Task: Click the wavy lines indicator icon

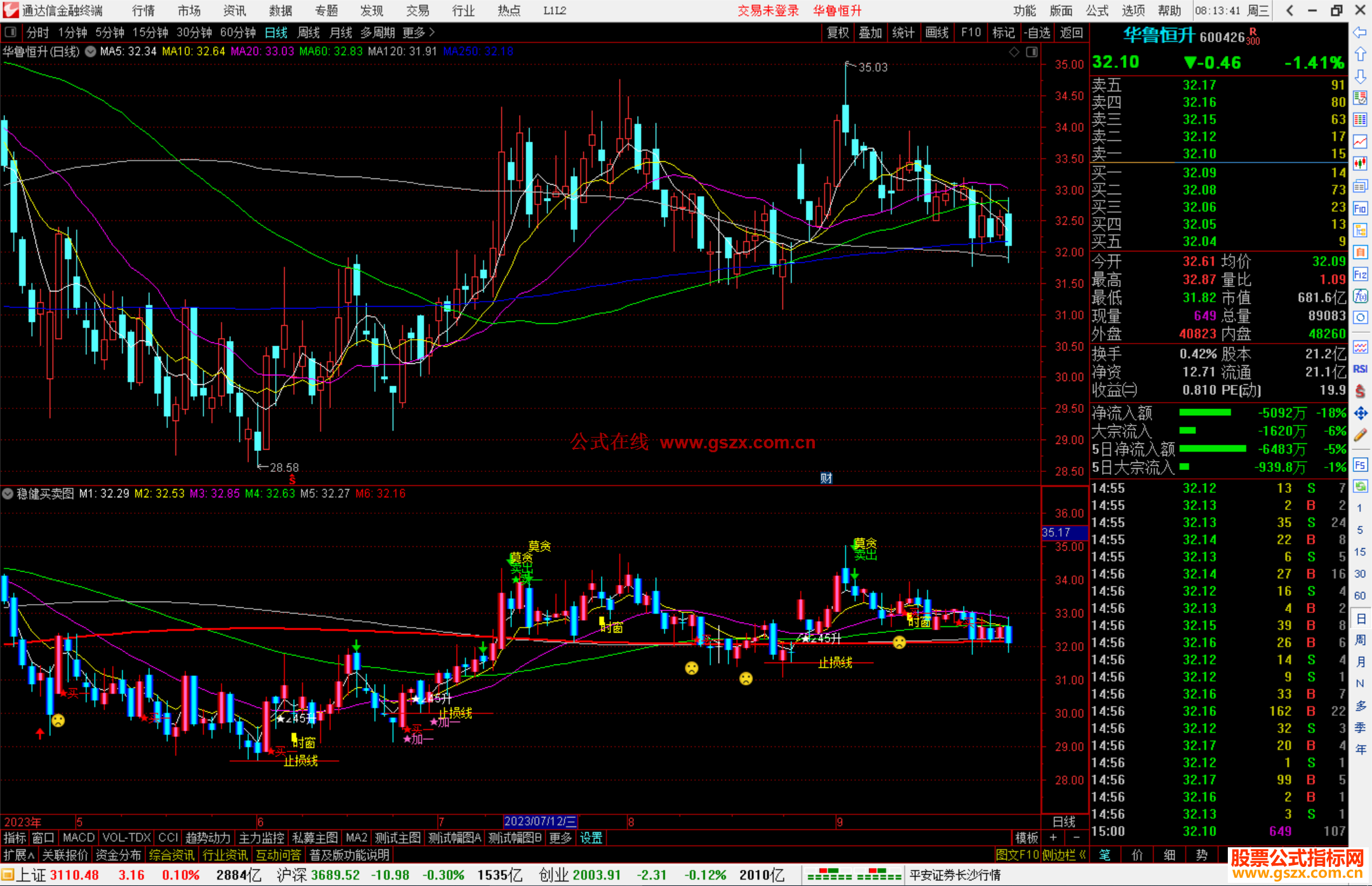Action: [1360, 347]
